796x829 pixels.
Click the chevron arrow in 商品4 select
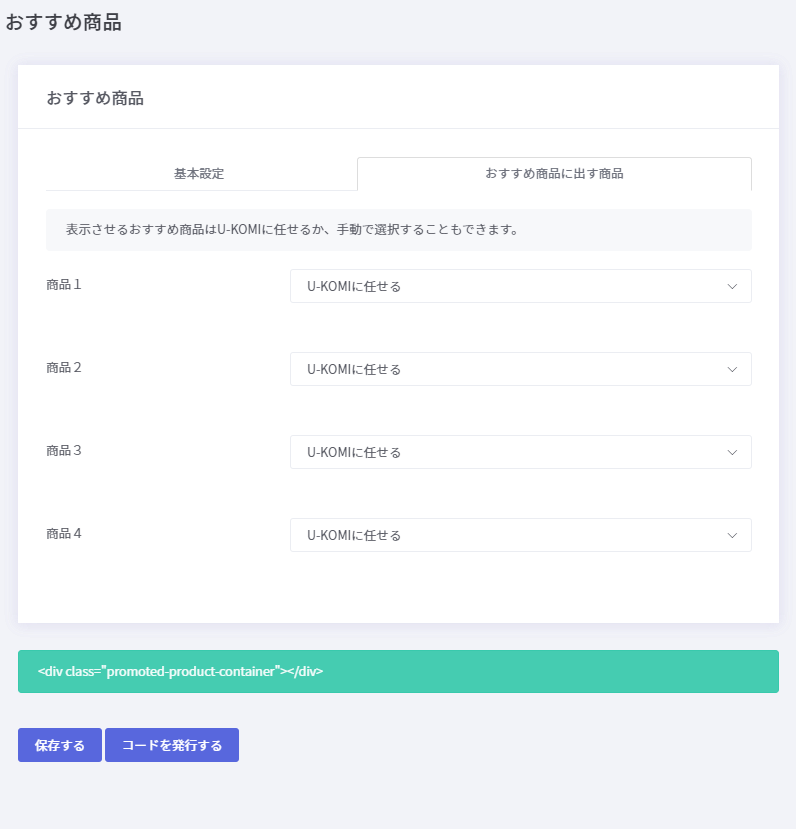(732, 536)
